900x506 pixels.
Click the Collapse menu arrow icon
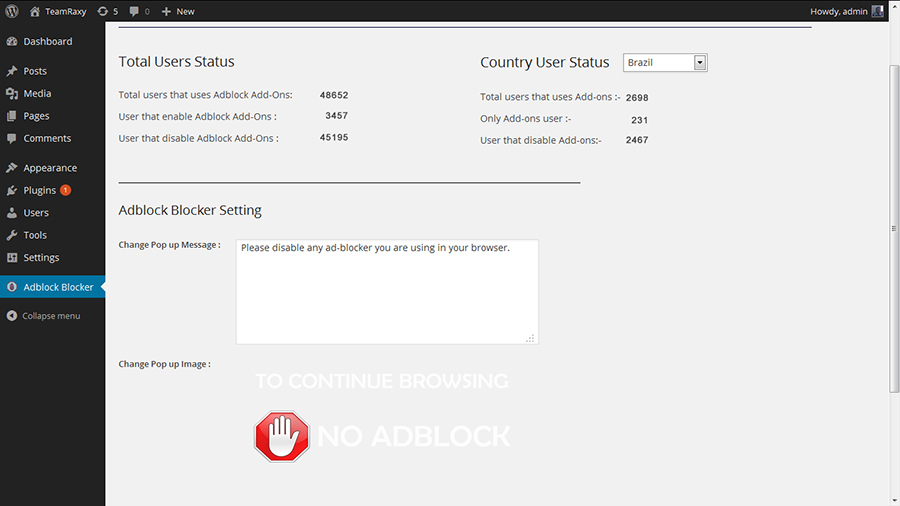11,316
